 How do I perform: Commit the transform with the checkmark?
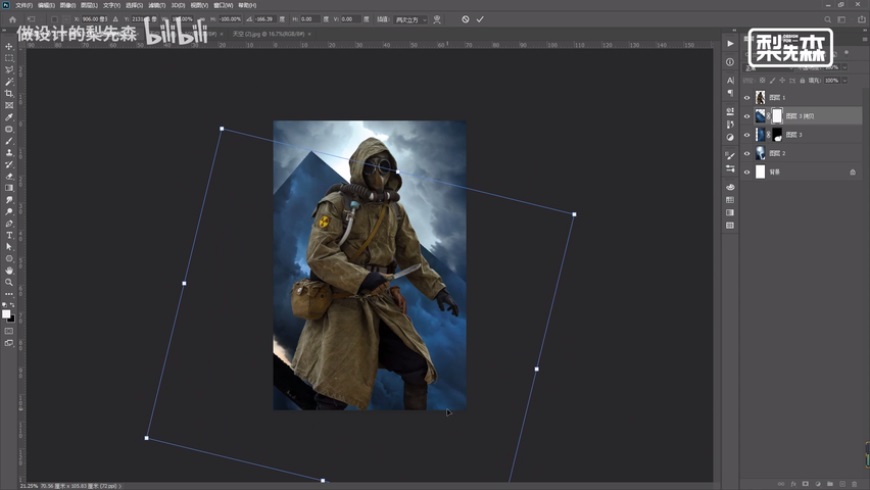tap(480, 19)
